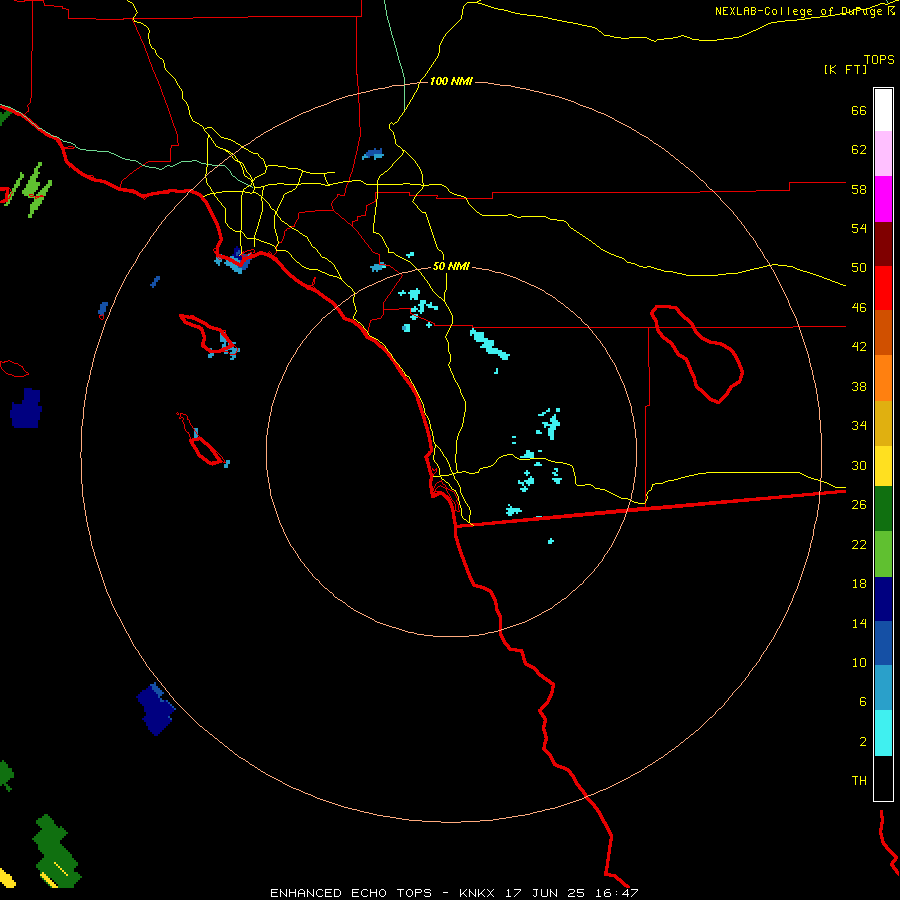Click the legend value '42'
The width and height of the screenshot is (900, 900).
859,347
